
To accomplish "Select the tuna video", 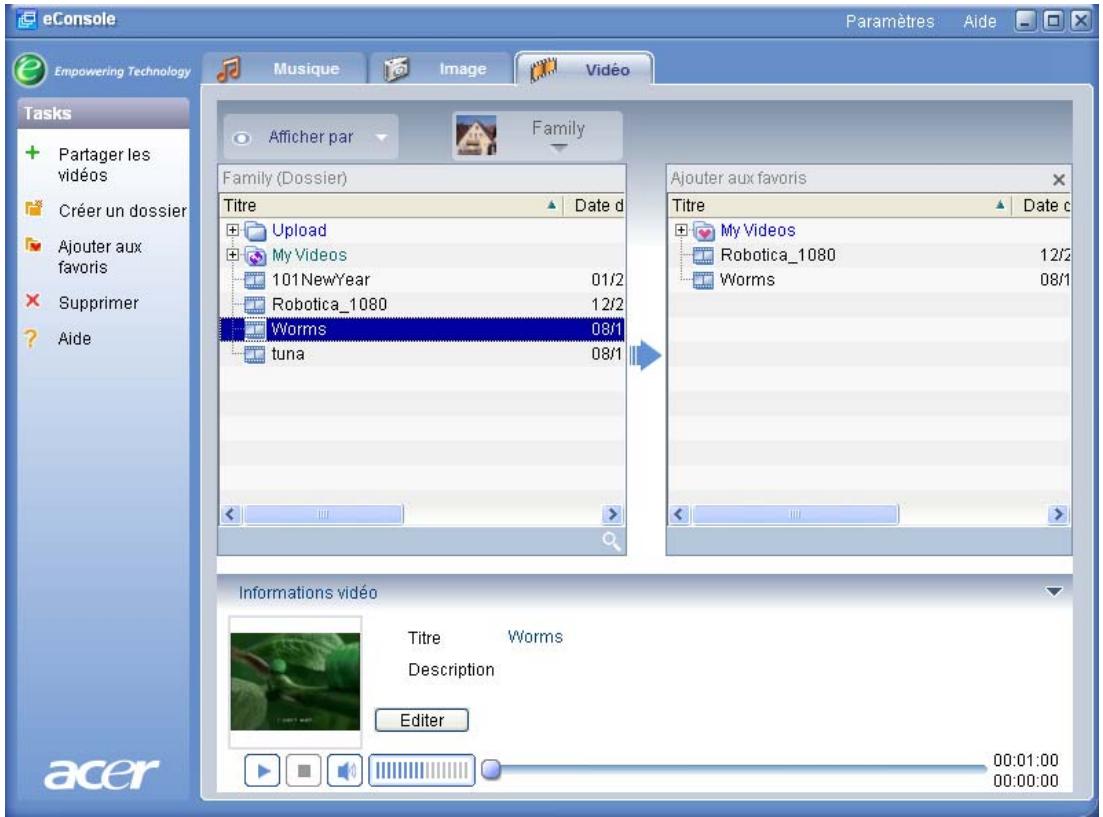I will click(422, 354).
